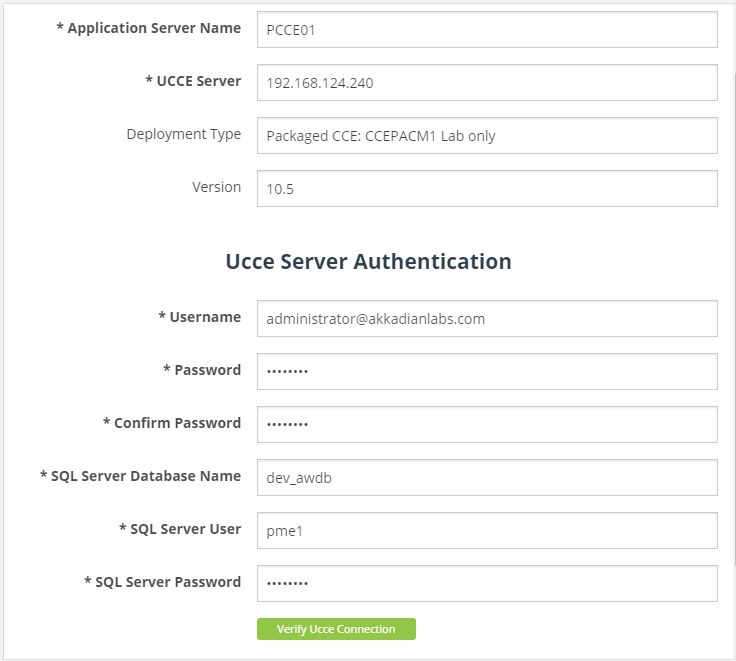The width and height of the screenshot is (736, 661).
Task: Click the Version field showing 10.5
Action: point(487,188)
